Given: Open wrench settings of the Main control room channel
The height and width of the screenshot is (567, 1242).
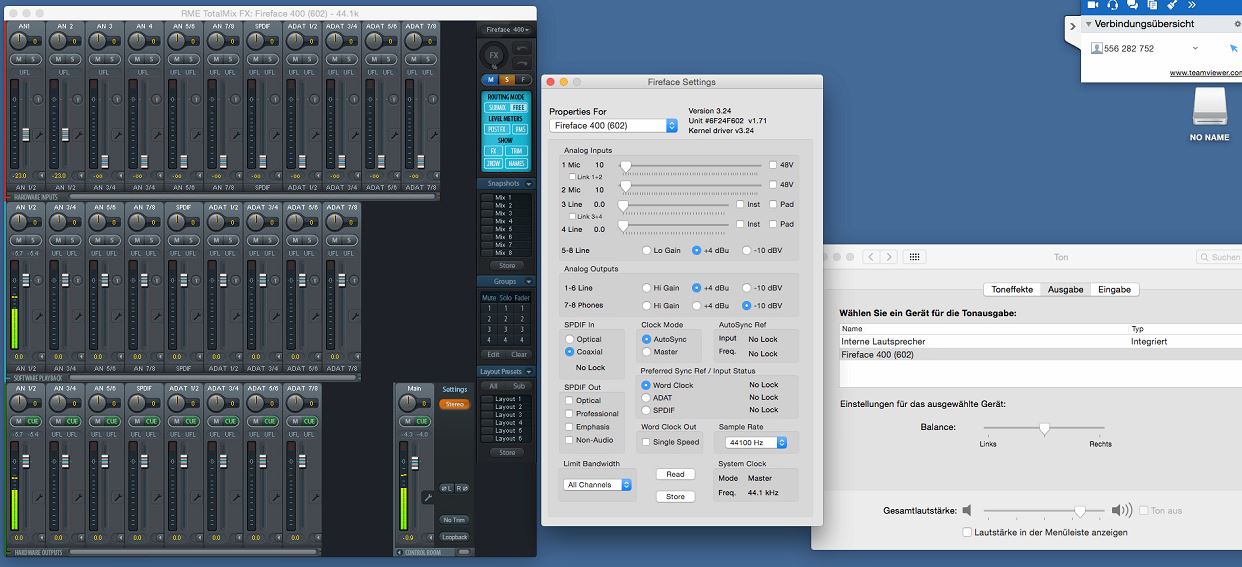Looking at the screenshot, I should pyautogui.click(x=427, y=497).
